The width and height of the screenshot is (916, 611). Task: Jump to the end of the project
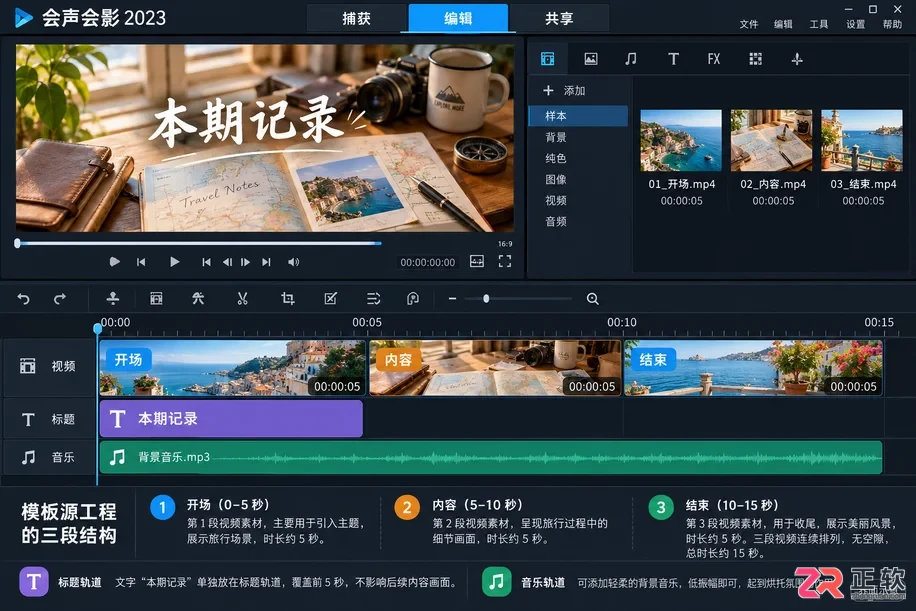tap(266, 262)
